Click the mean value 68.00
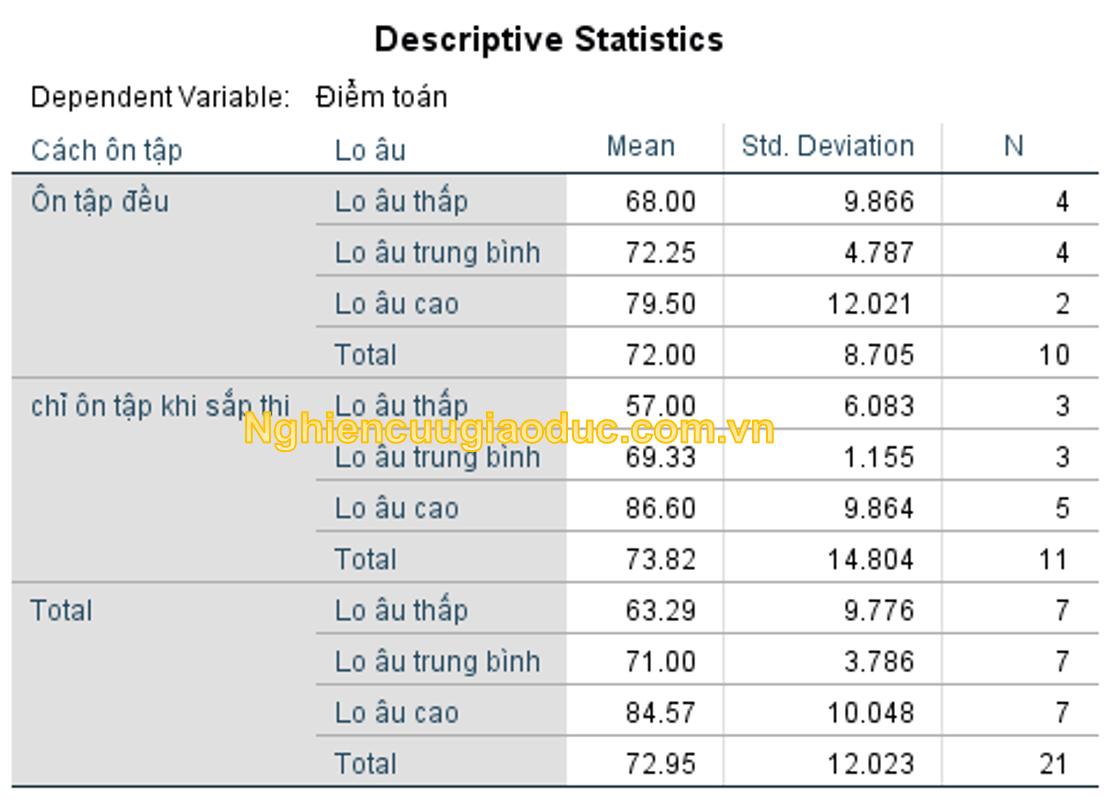This screenshot has height=804, width=1115. [x=660, y=202]
